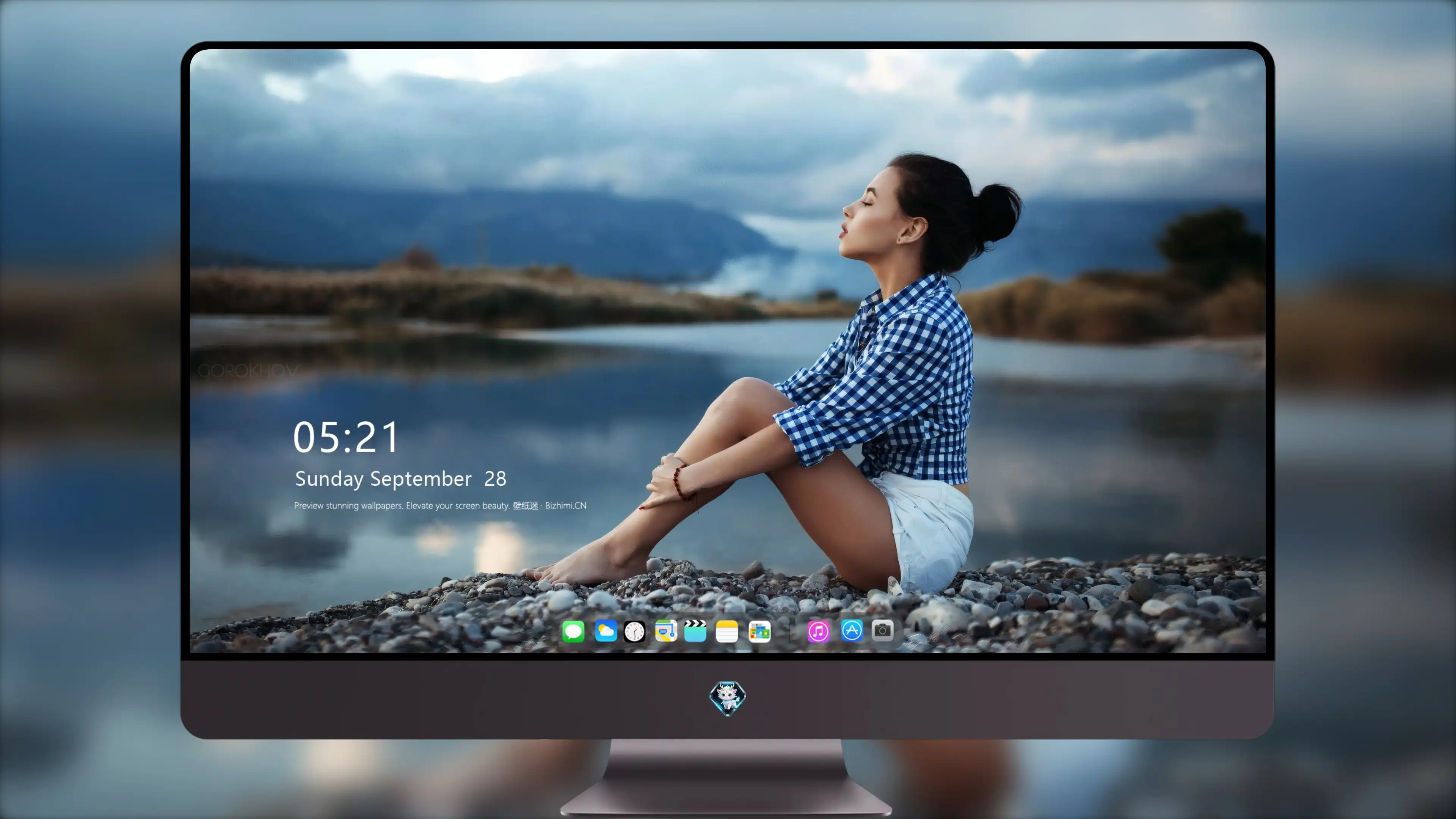Open the Videos clapperboard app in dock
Viewport: 1456px width, 819px height.
[695, 631]
